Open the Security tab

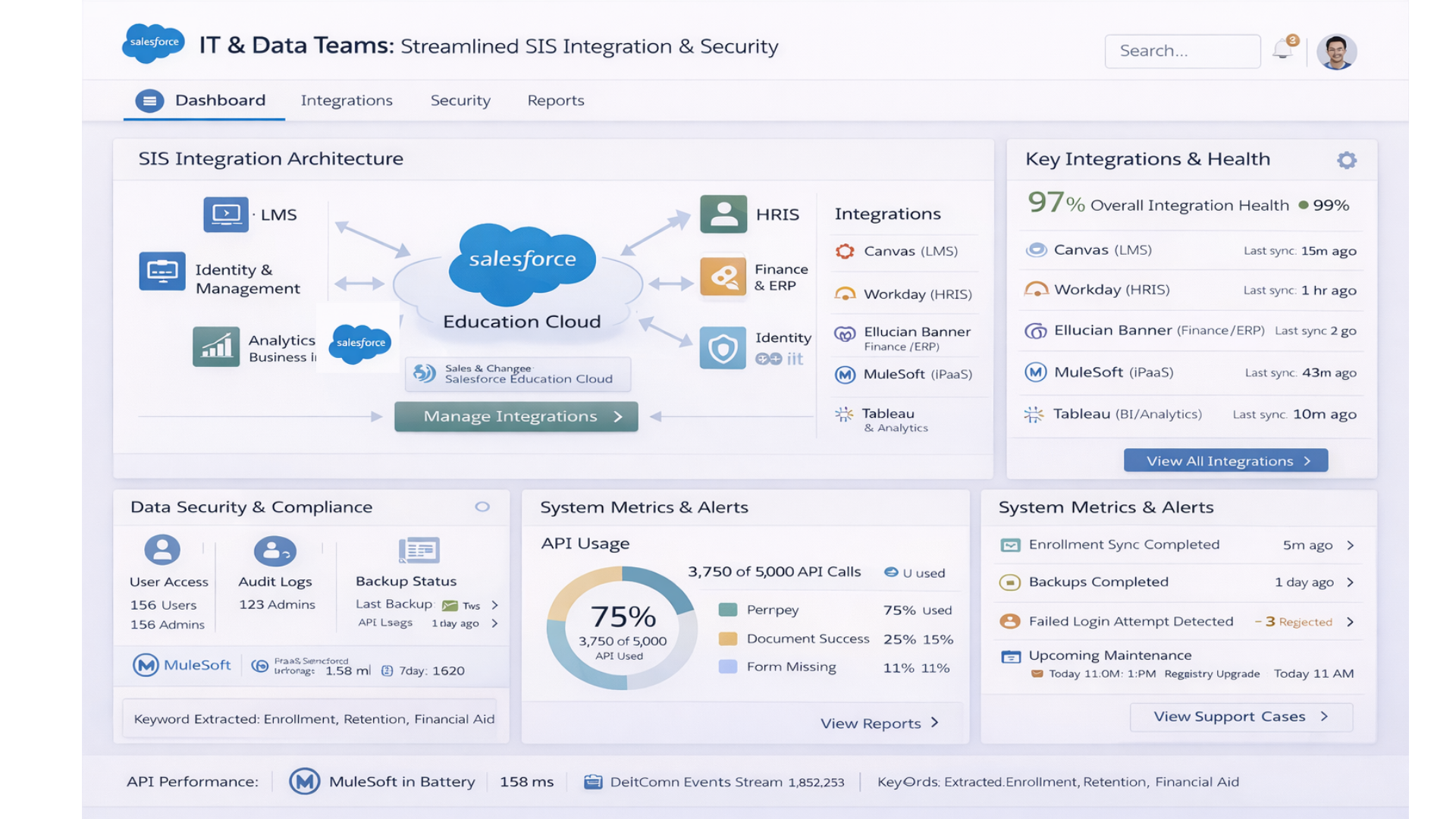tap(460, 100)
